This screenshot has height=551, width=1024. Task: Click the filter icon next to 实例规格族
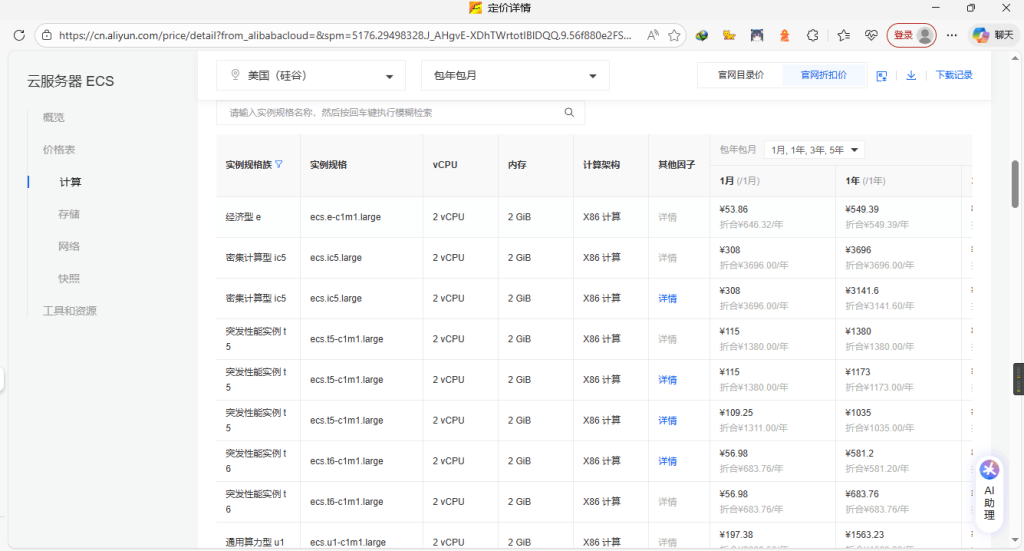tap(279, 164)
